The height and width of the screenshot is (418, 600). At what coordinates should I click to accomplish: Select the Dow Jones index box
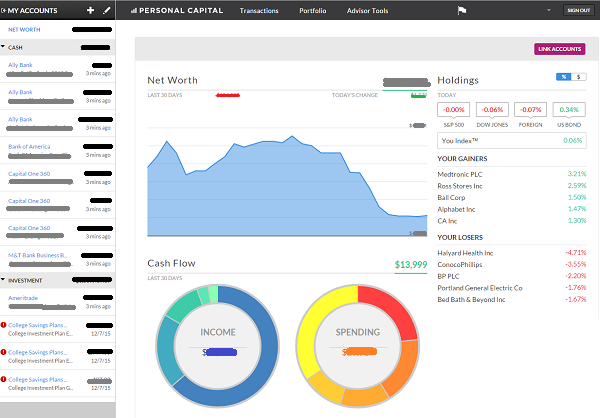[x=492, y=110]
